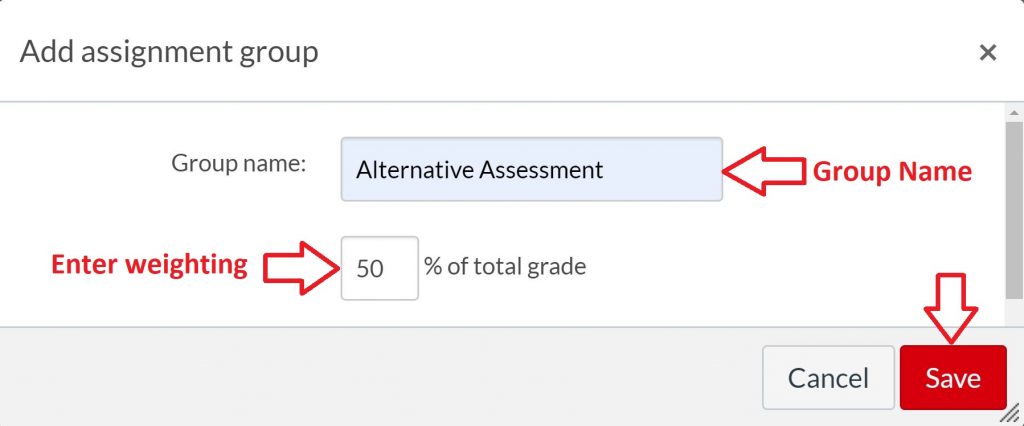Click the red "Enter weighting" annotation text
Image resolution: width=1024 pixels, height=426 pixels.
[x=149, y=265]
